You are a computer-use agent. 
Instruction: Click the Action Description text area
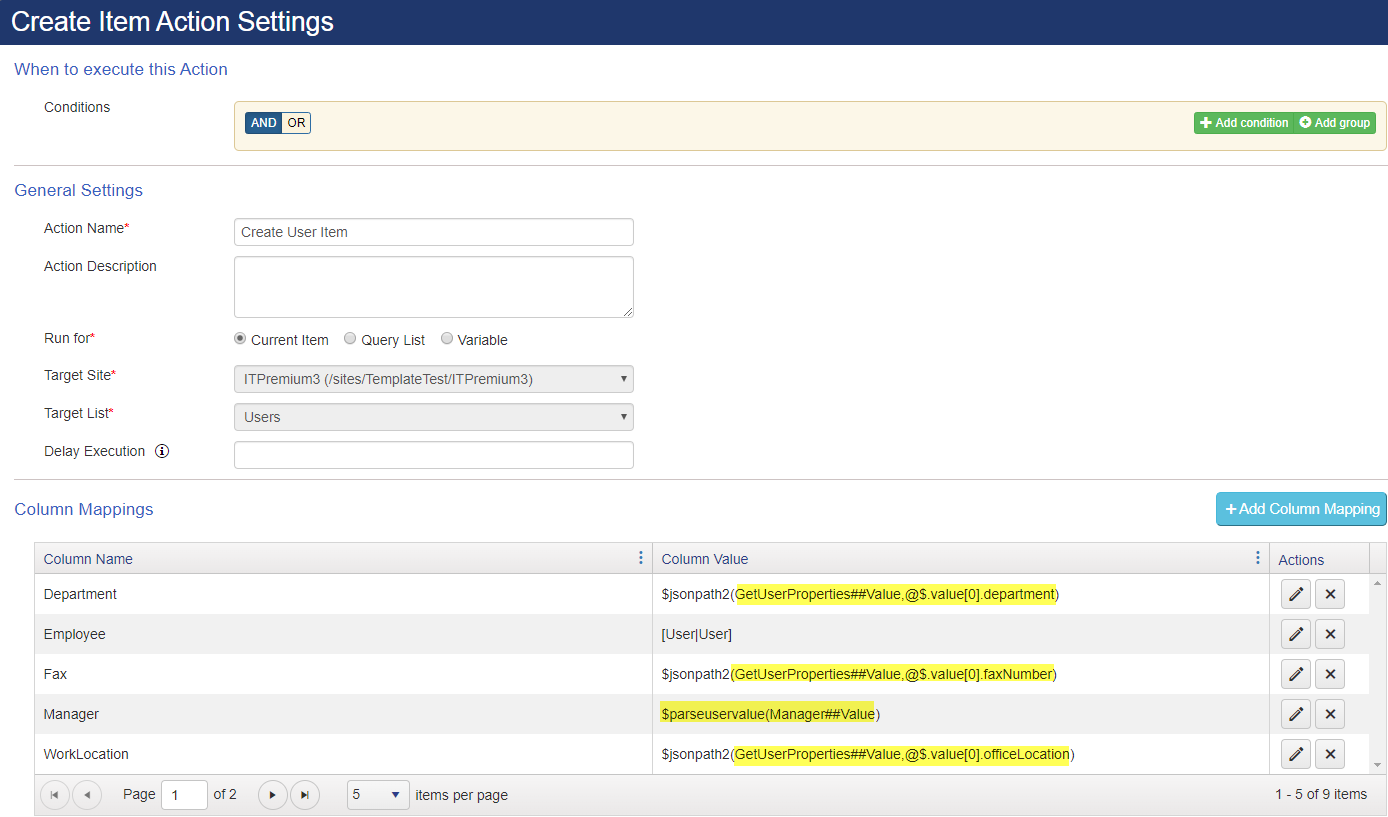click(433, 287)
